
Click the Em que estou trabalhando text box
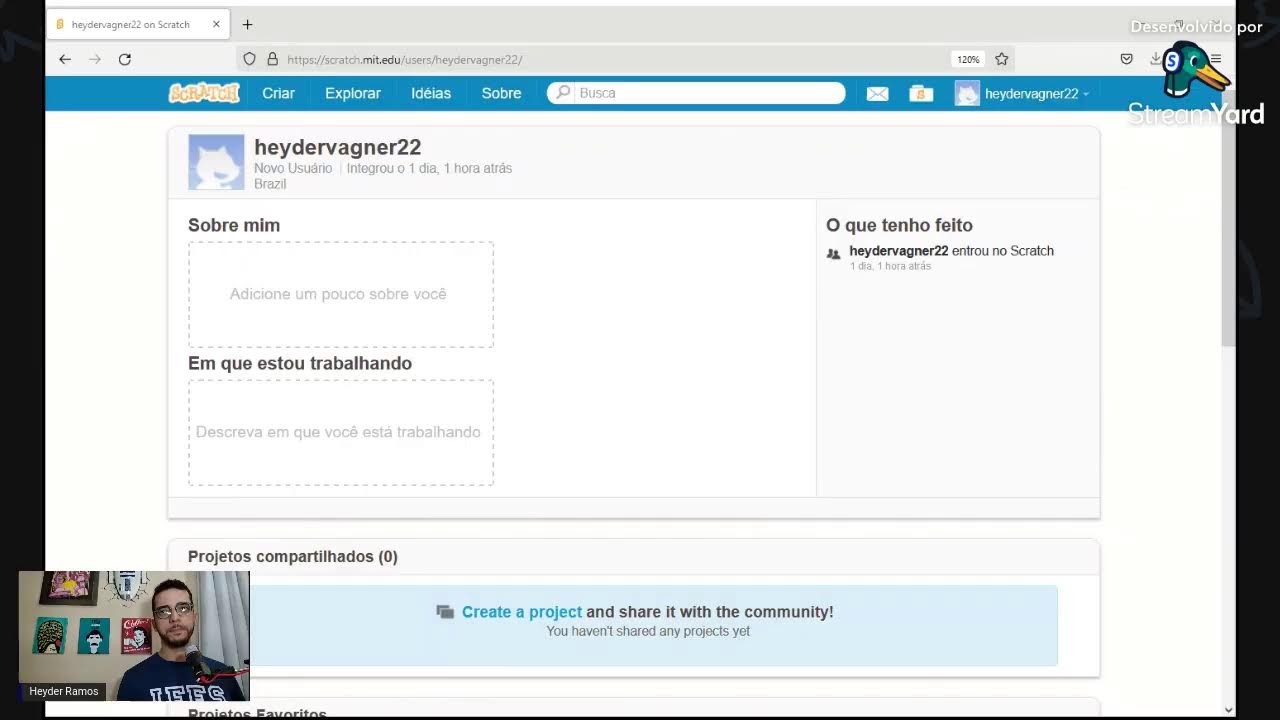click(x=341, y=432)
